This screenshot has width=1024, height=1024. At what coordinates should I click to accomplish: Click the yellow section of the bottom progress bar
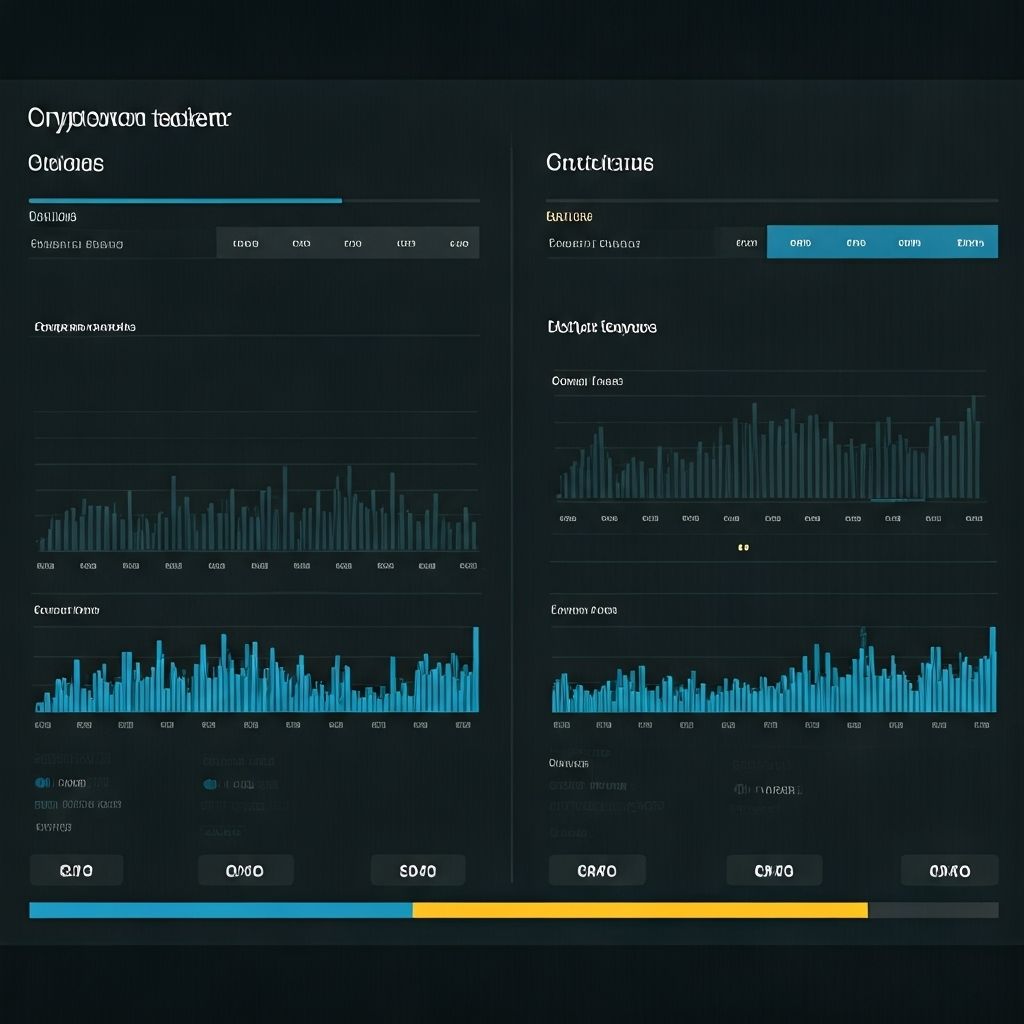tap(640, 910)
